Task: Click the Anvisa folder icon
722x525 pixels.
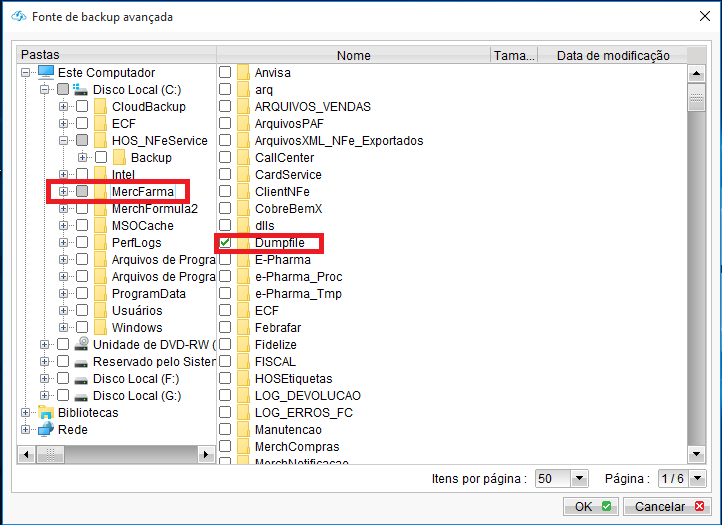Action: pos(243,73)
